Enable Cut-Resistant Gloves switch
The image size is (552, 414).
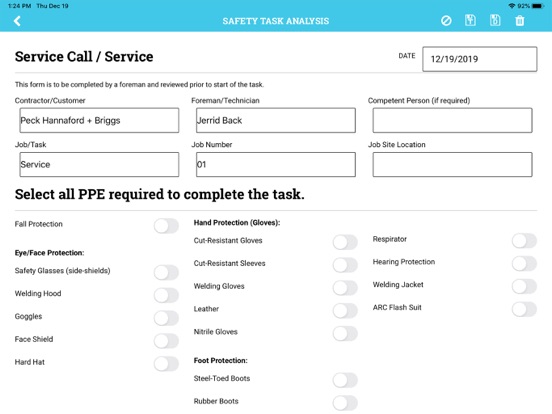(x=345, y=242)
